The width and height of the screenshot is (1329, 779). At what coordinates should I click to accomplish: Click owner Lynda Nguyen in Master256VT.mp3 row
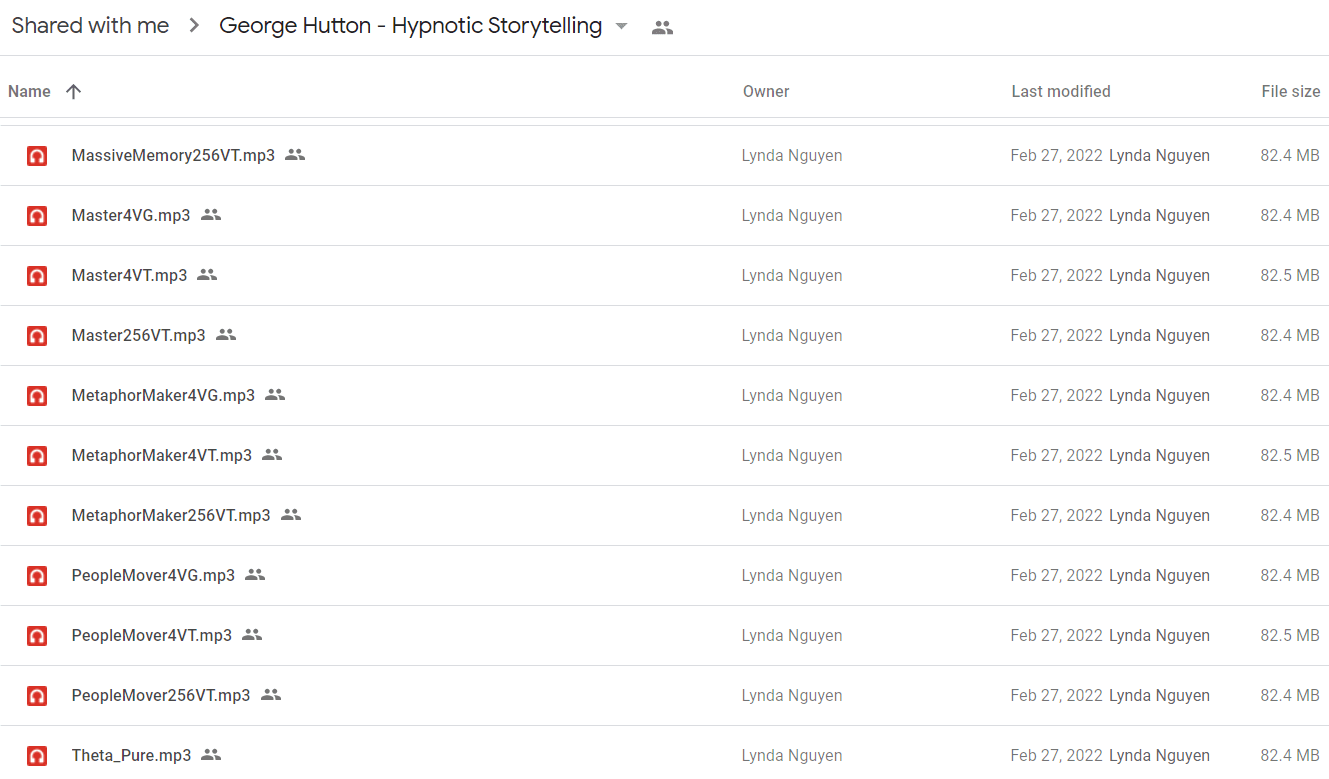click(x=792, y=336)
